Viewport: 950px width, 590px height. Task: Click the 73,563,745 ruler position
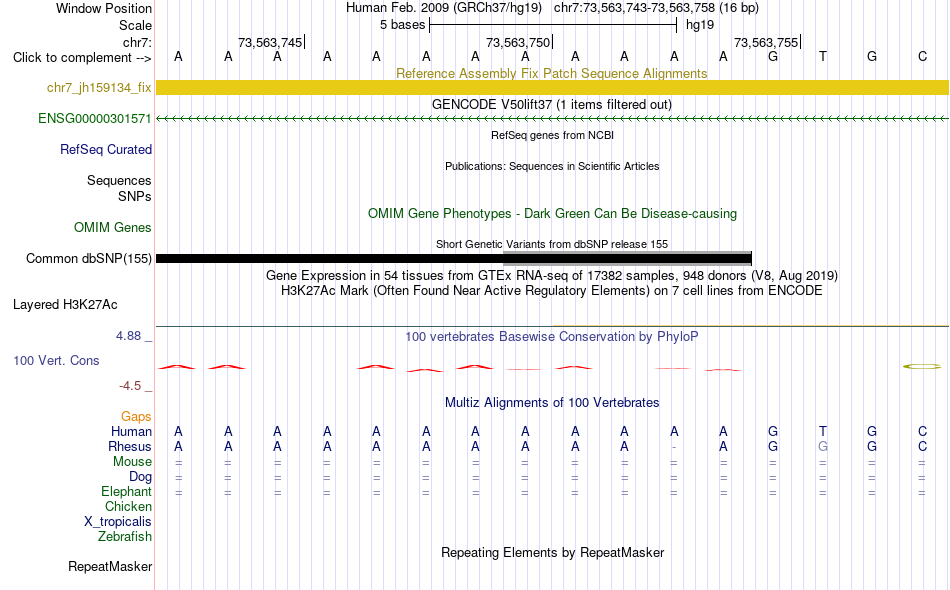tap(270, 43)
